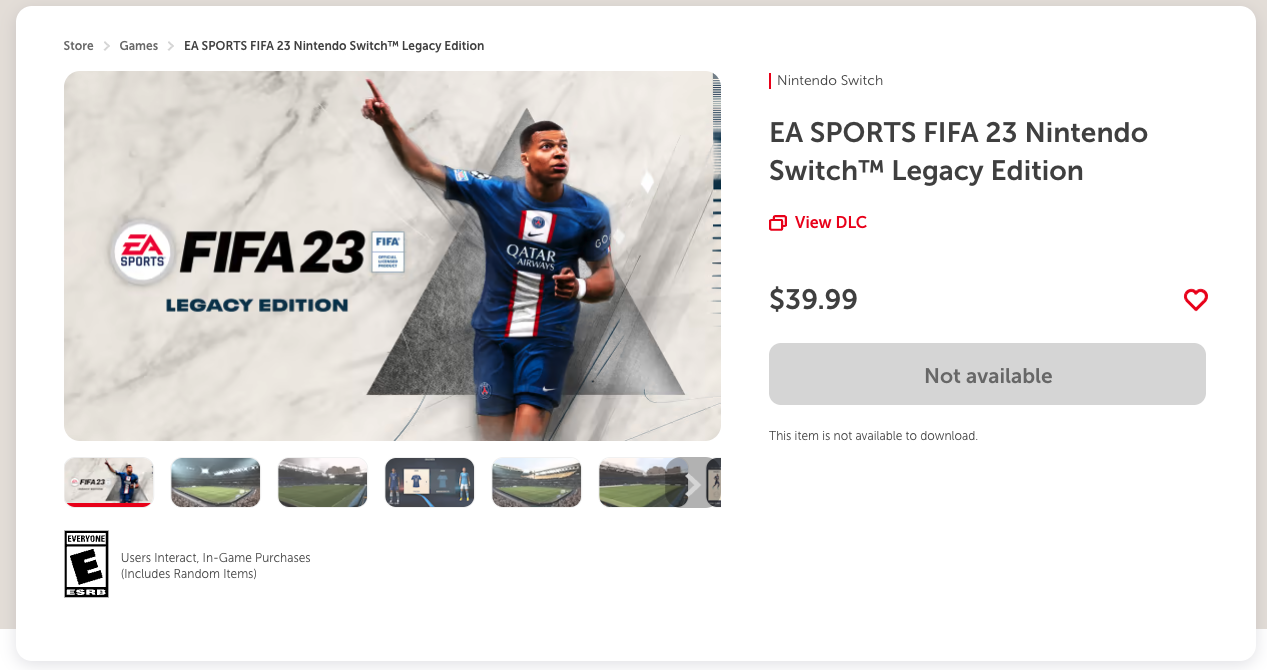The image size is (1267, 670).
Task: Open the second gallery thumbnail of the stadium
Action: (x=216, y=482)
